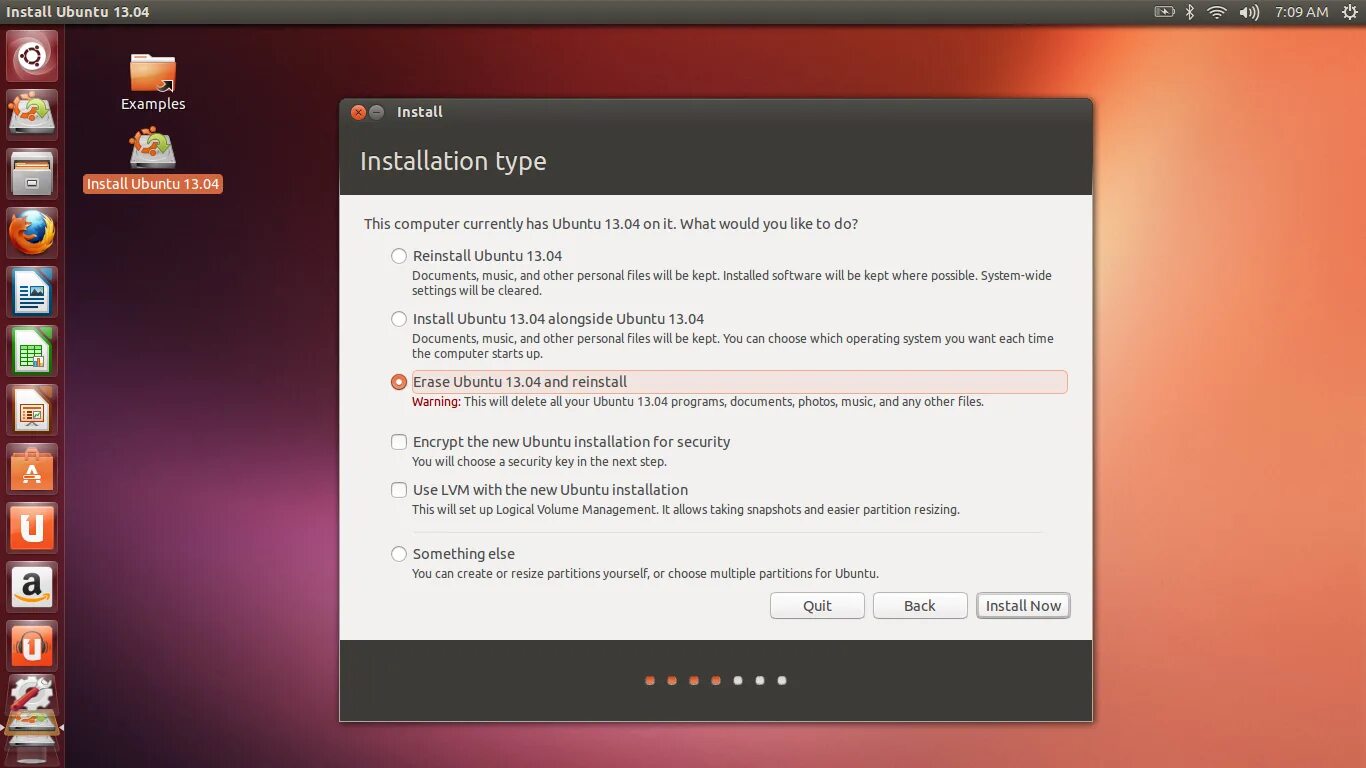Screen dimensions: 1366x768
Task: Close the Install dialog window
Action: pyautogui.click(x=358, y=112)
